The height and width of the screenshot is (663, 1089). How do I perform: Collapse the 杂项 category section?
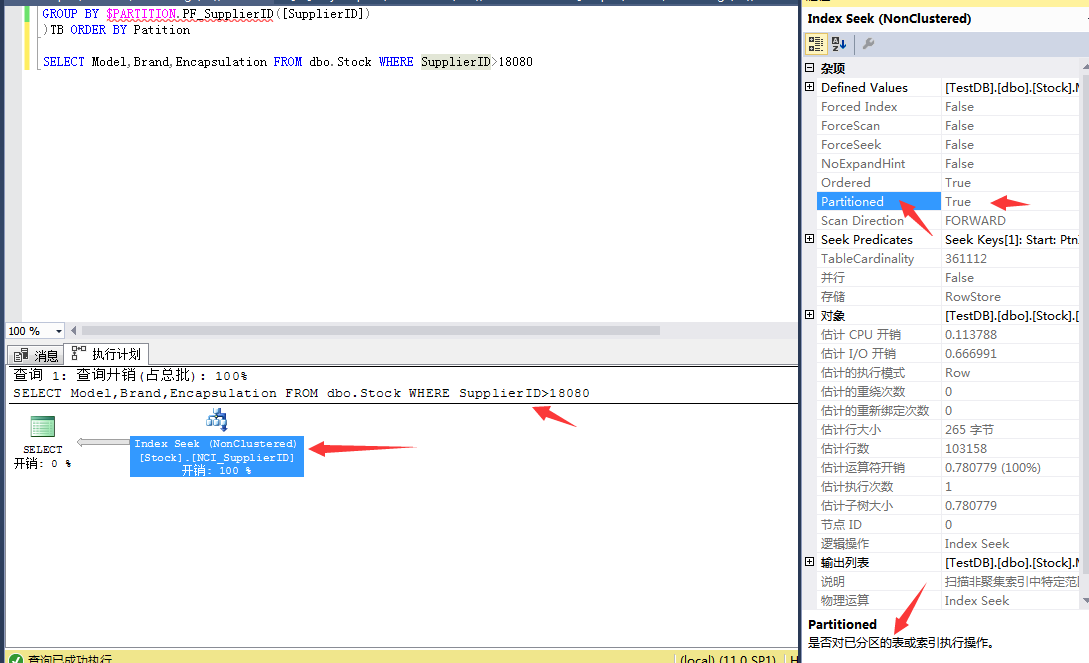tap(810, 69)
